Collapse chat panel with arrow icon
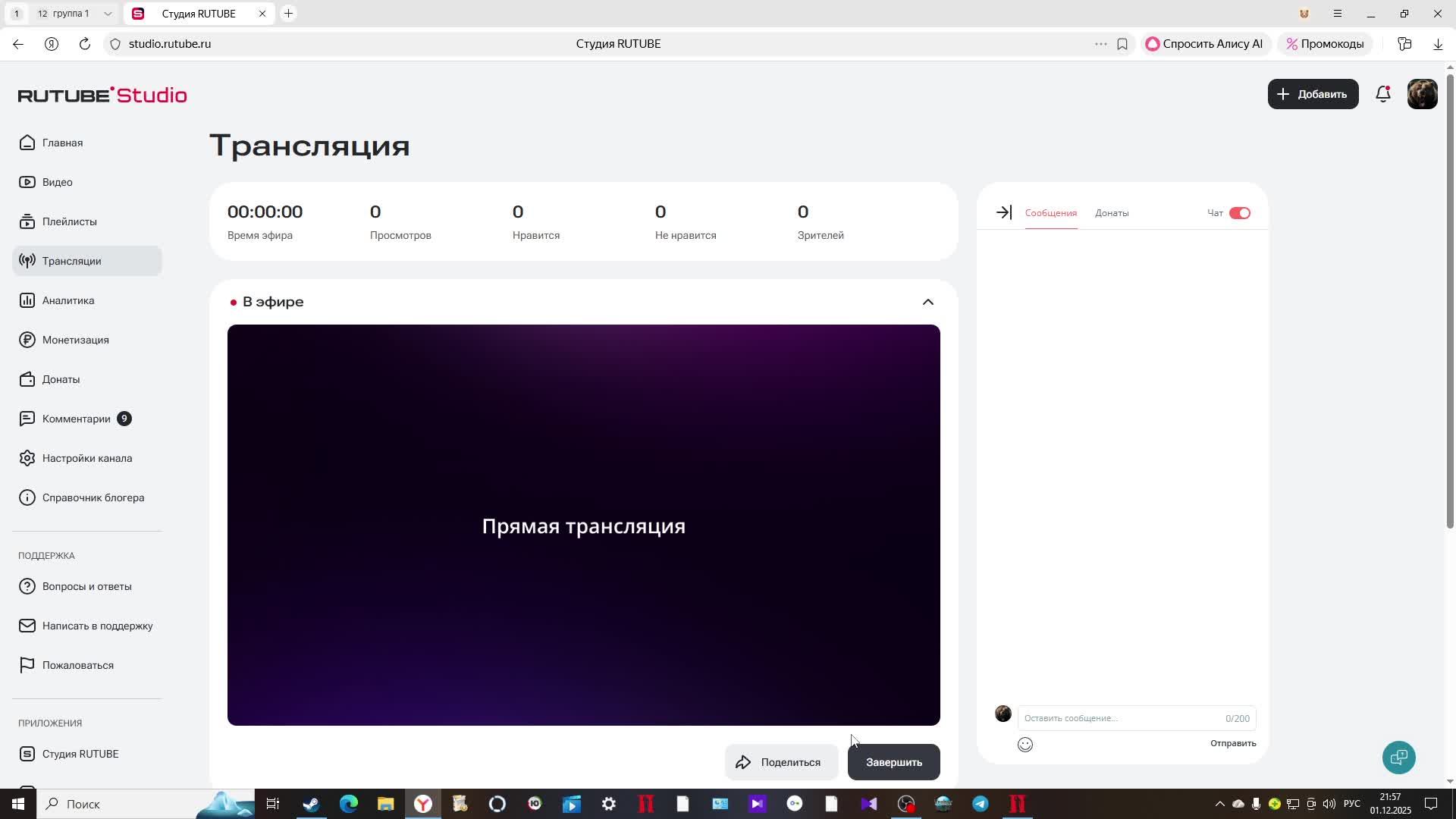 (1003, 213)
